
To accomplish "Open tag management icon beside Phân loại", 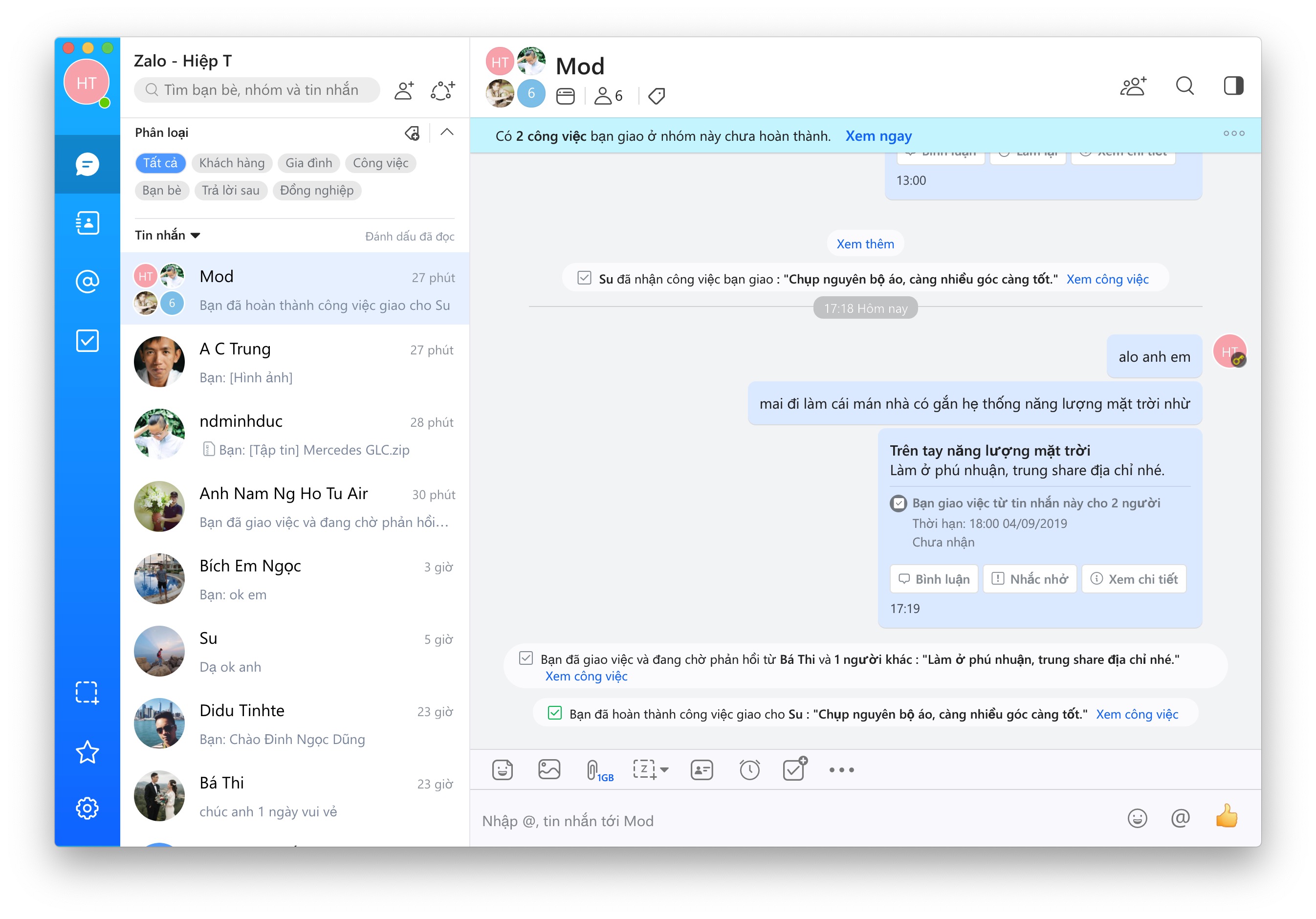I will (x=412, y=133).
